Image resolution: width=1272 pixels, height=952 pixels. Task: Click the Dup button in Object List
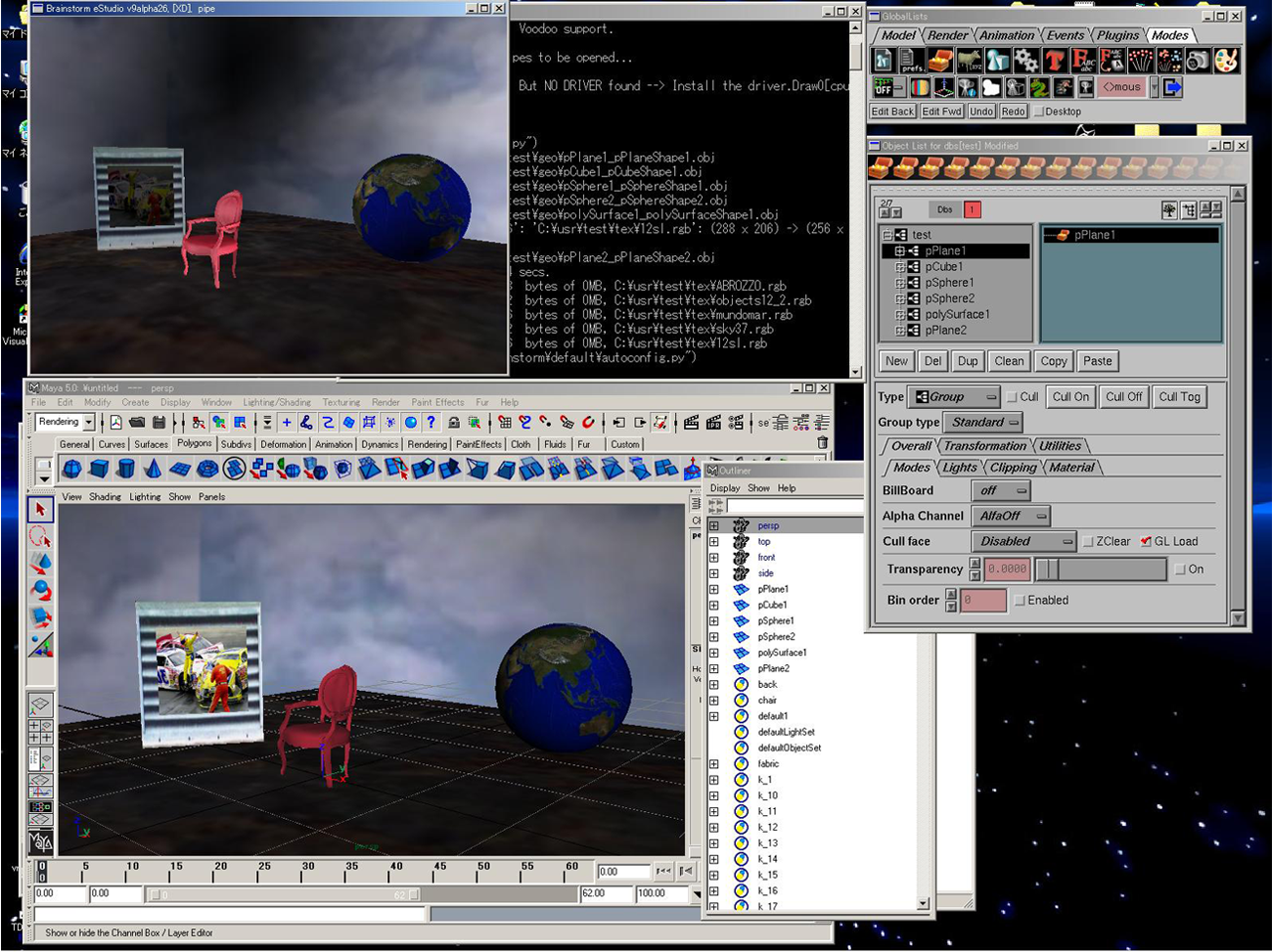click(x=968, y=361)
